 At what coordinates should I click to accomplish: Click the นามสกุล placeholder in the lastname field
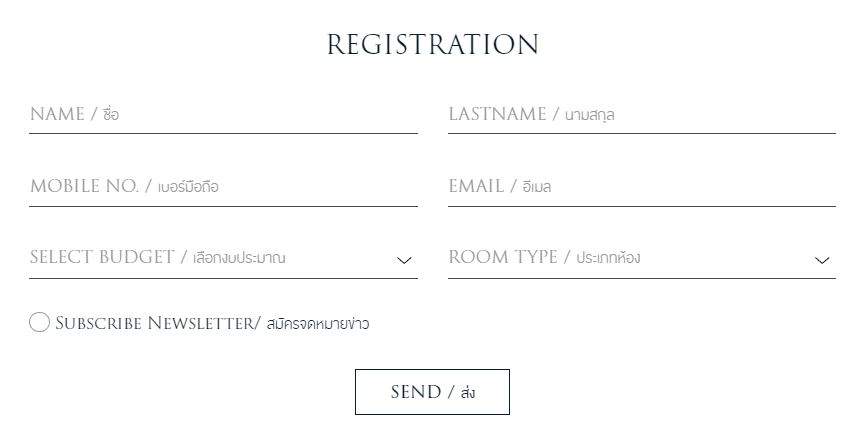(x=589, y=115)
